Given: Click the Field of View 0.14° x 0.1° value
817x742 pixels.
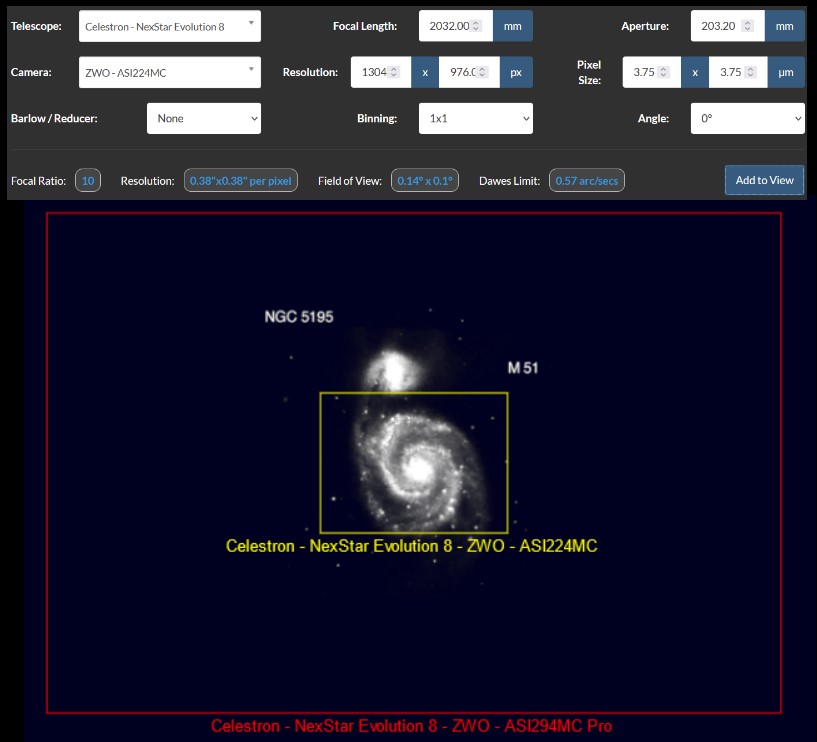Looking at the screenshot, I should [x=425, y=181].
